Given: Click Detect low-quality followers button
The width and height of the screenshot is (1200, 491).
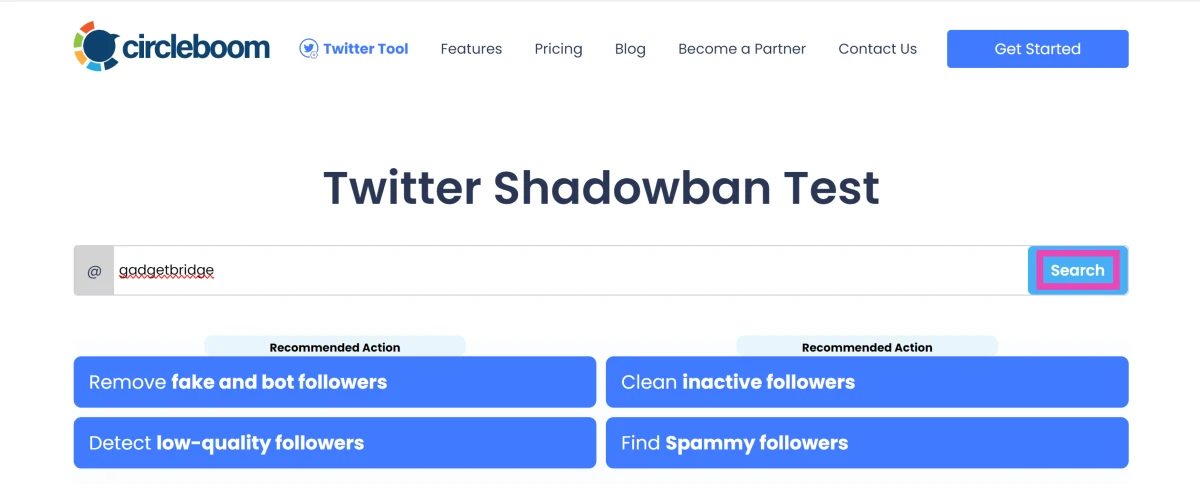Looking at the screenshot, I should [x=334, y=443].
